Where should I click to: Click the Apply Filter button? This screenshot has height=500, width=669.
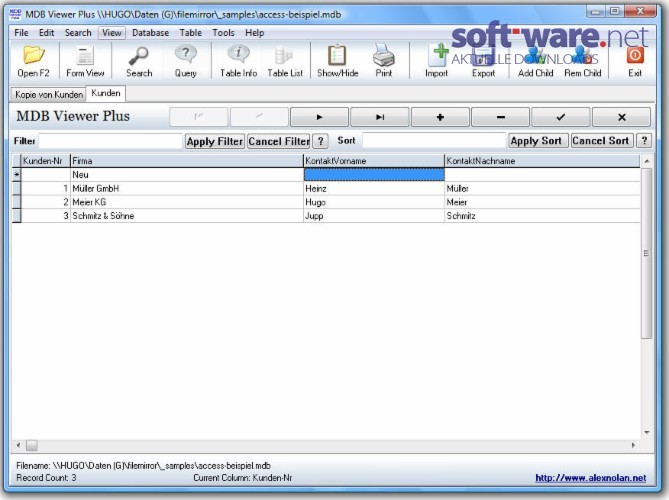[x=215, y=141]
